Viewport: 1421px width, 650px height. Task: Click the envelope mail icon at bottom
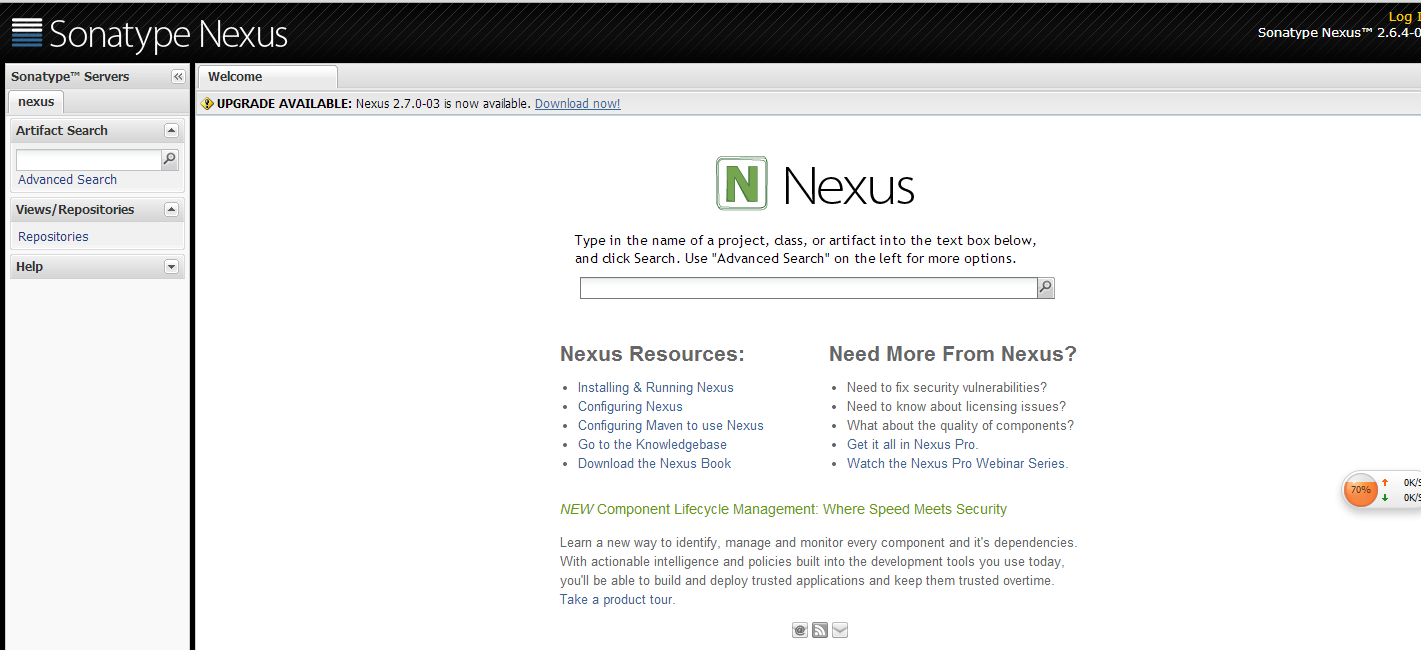click(x=840, y=630)
